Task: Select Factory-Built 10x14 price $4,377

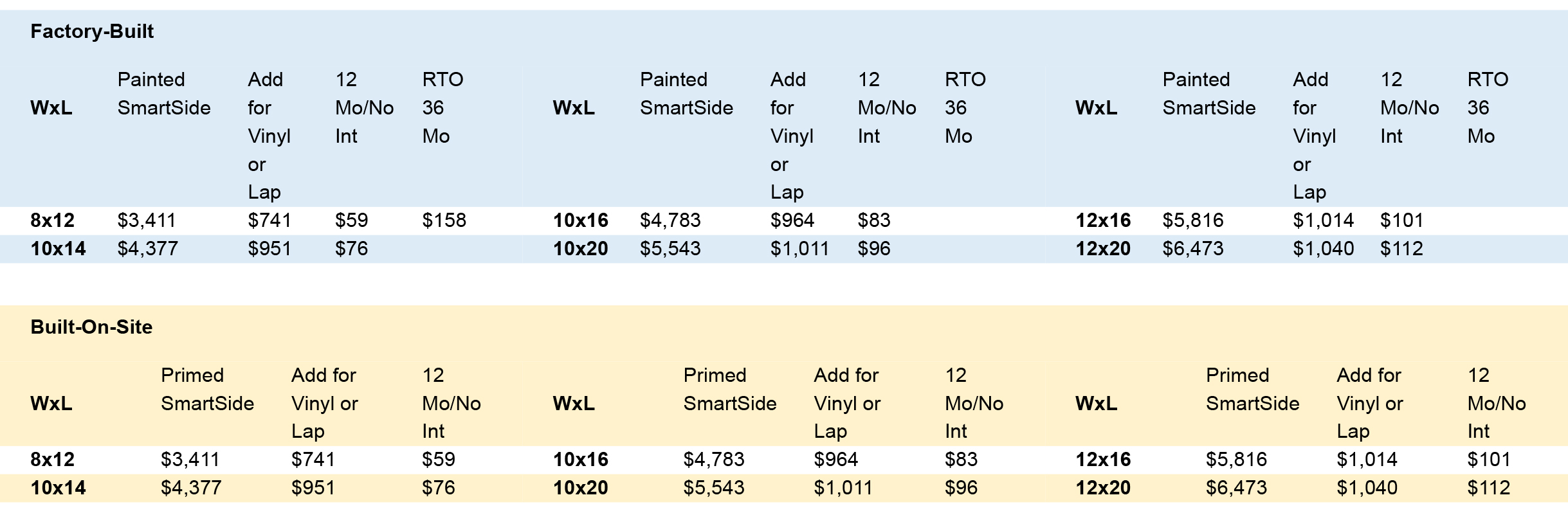Action: [x=147, y=249]
